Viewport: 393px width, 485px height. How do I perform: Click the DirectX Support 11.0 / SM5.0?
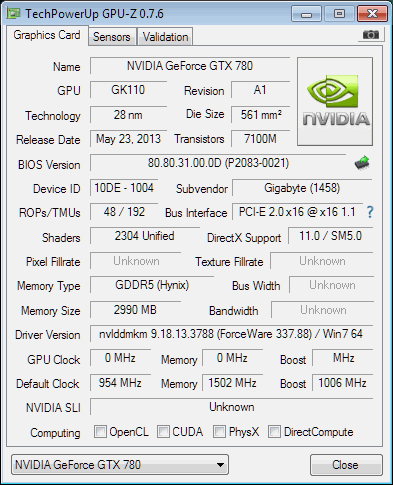pos(330,236)
